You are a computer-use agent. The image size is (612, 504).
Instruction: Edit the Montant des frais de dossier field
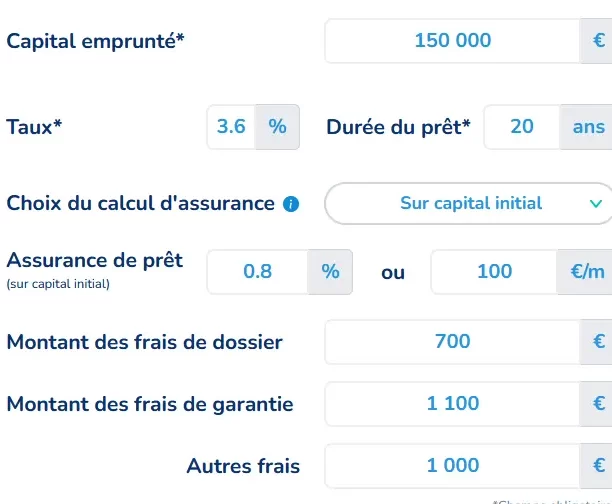(x=452, y=342)
